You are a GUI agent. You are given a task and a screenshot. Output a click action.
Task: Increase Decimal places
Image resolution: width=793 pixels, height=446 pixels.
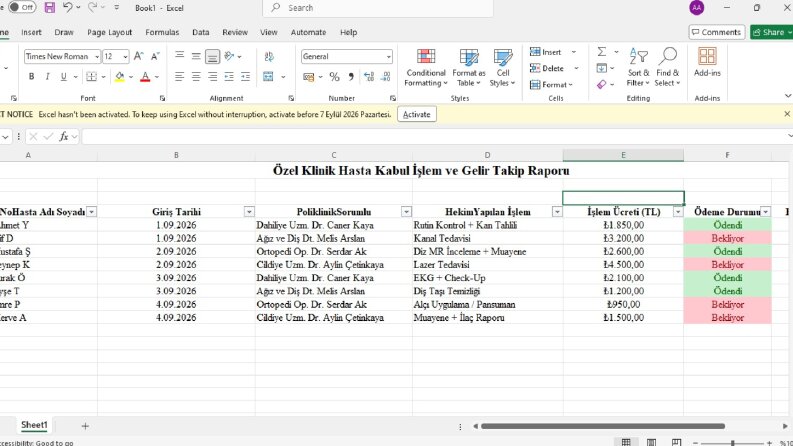[369, 76]
